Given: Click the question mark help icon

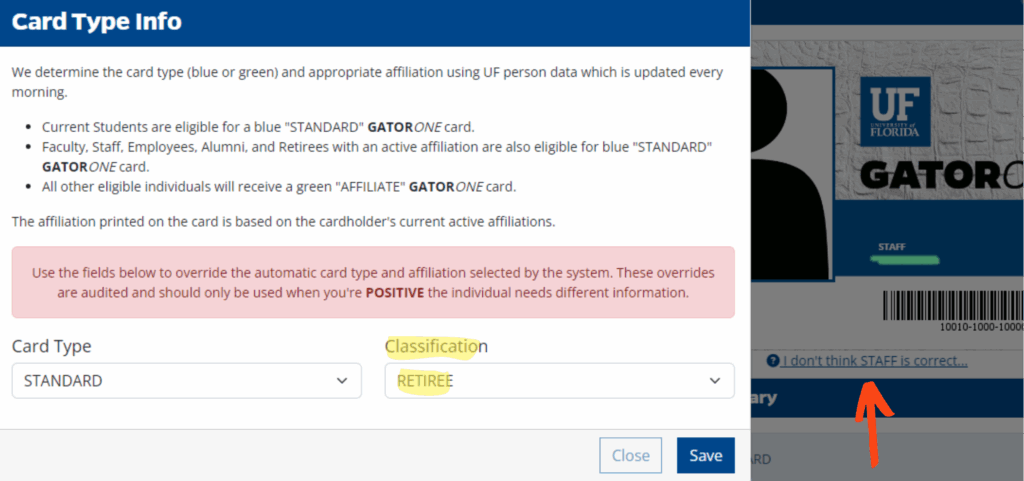Looking at the screenshot, I should pyautogui.click(x=773, y=360).
